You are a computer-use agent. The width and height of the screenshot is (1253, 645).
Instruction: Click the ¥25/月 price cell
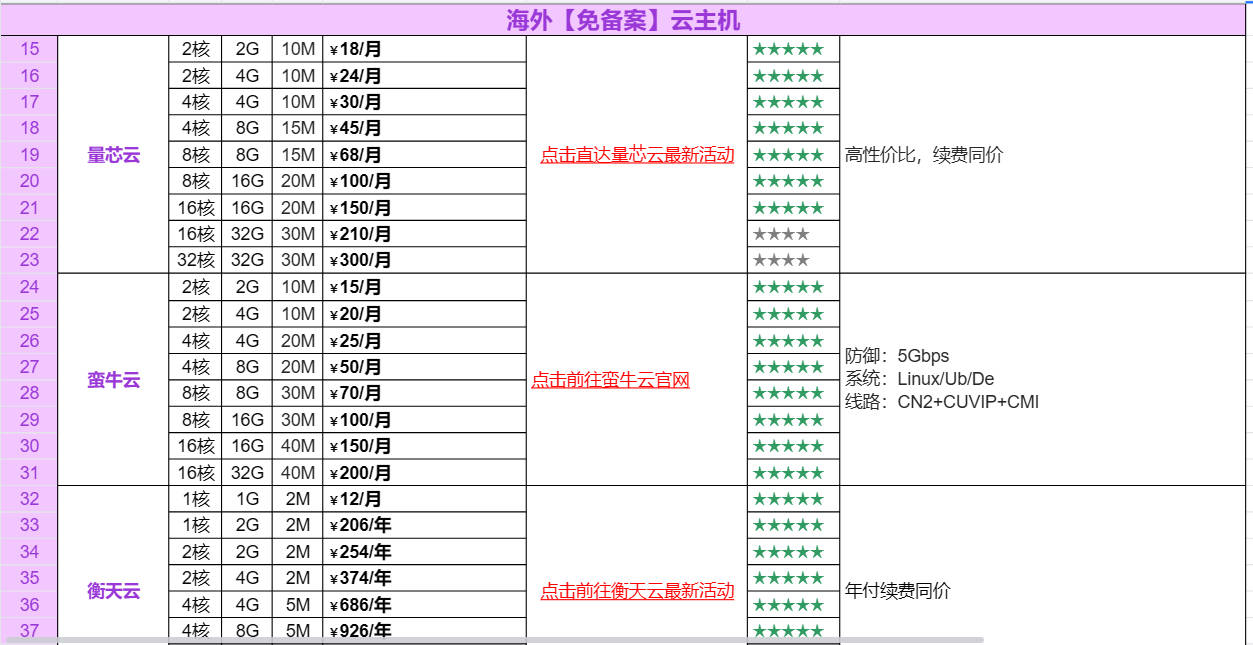click(x=424, y=340)
